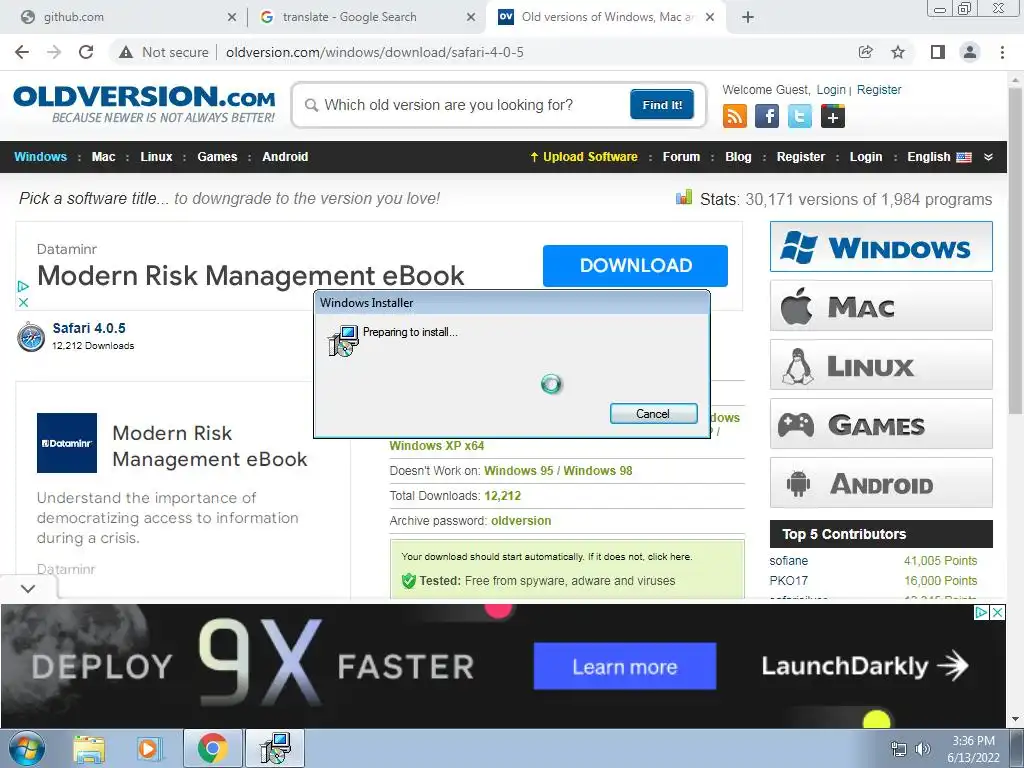Click Upload Software in the navbar
The image size is (1024, 768).
[x=584, y=157]
